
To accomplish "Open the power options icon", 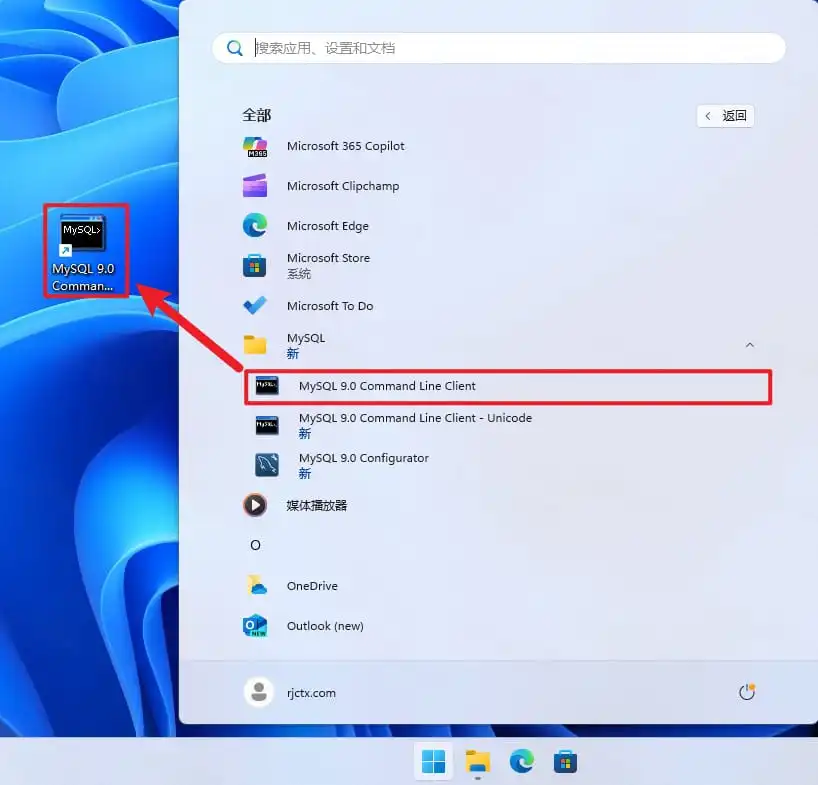I will click(x=747, y=692).
